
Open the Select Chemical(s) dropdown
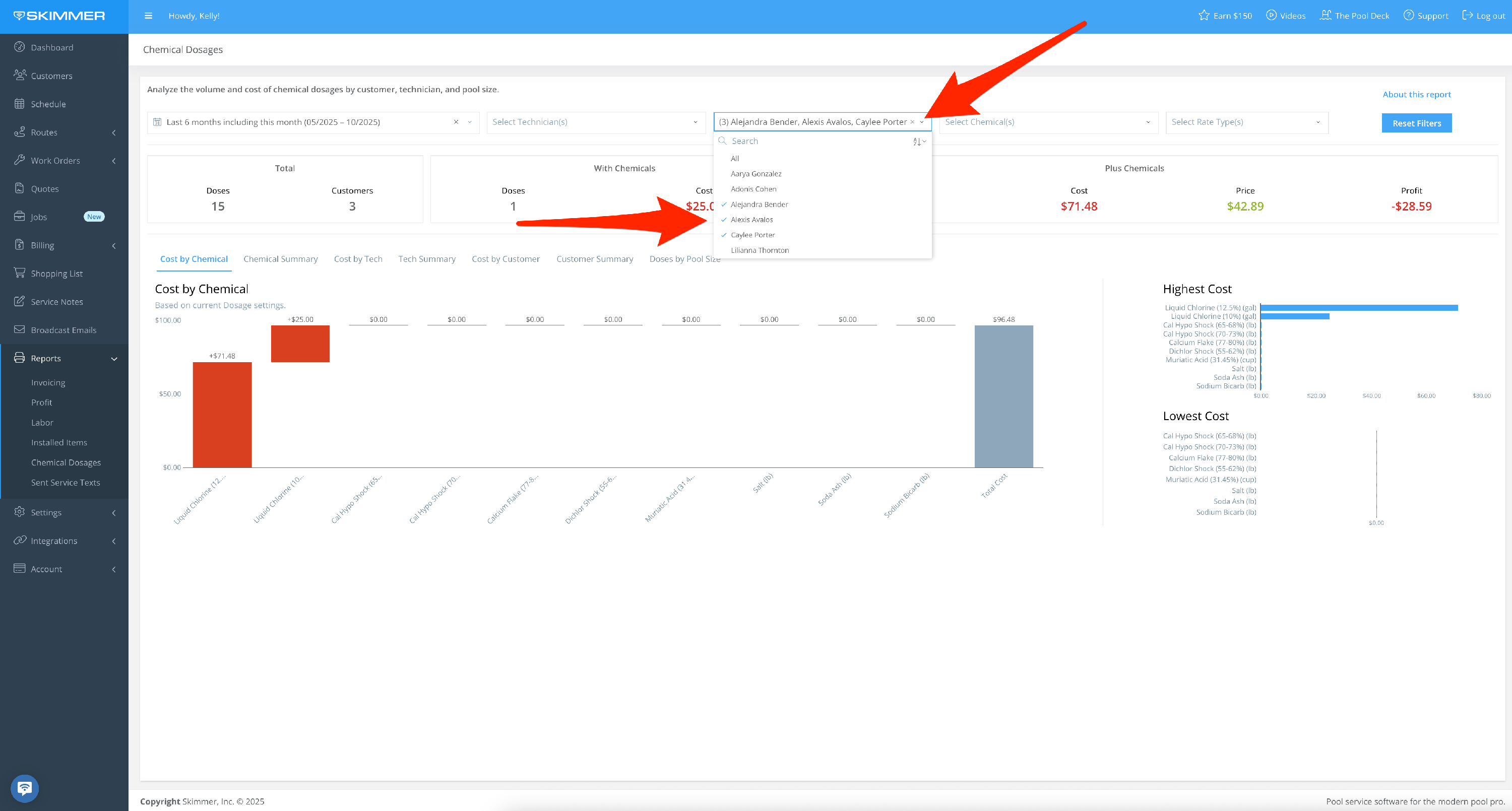click(1048, 122)
